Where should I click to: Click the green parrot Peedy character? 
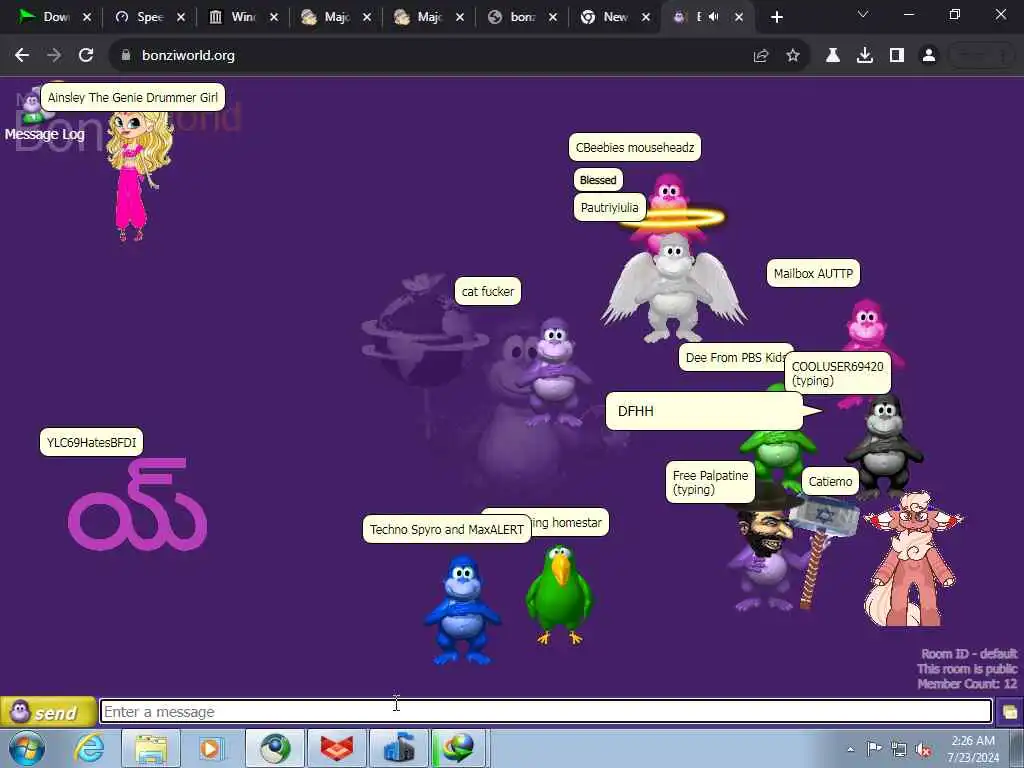click(559, 595)
